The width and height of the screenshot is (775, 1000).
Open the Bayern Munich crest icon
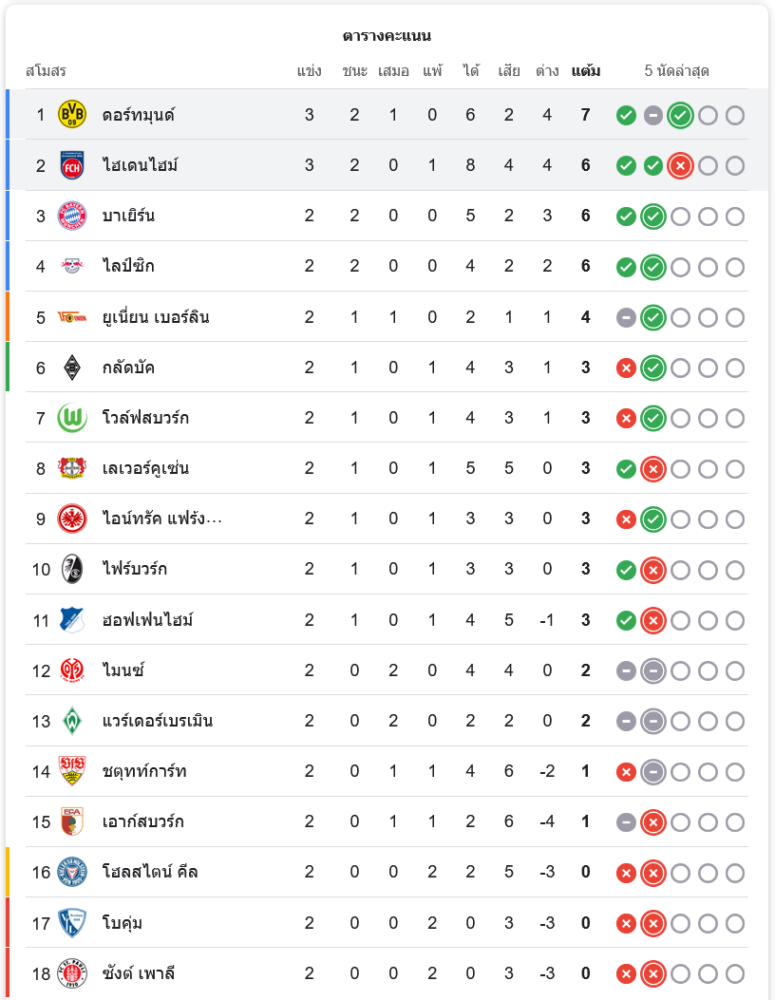click(72, 216)
